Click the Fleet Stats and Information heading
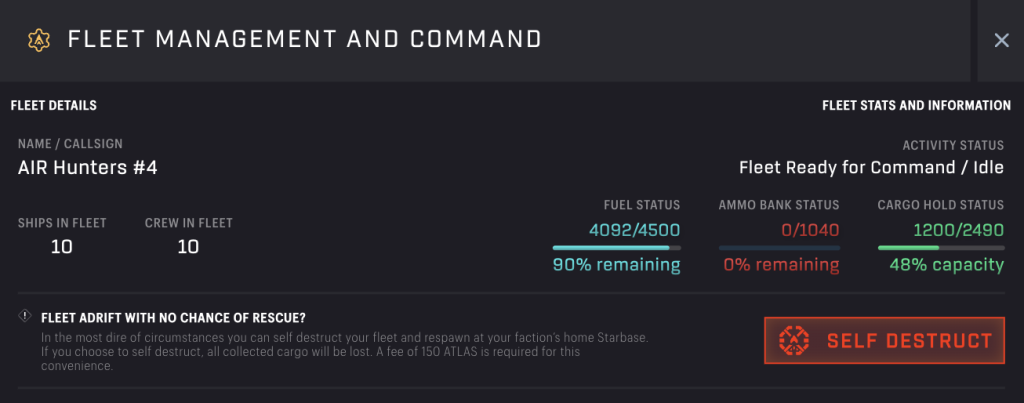 916,105
